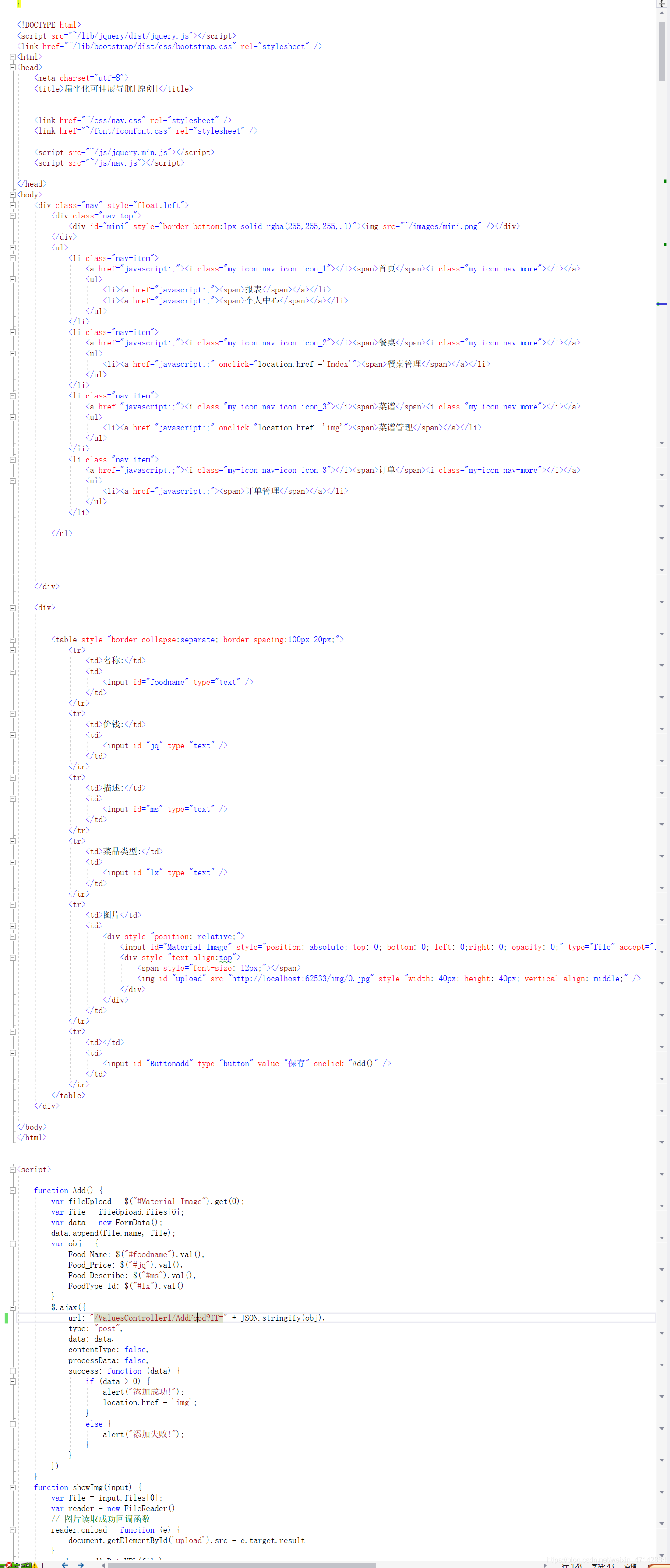Click the Buttonadd input line with 保存
The image size is (670, 1568).
coord(247,1064)
